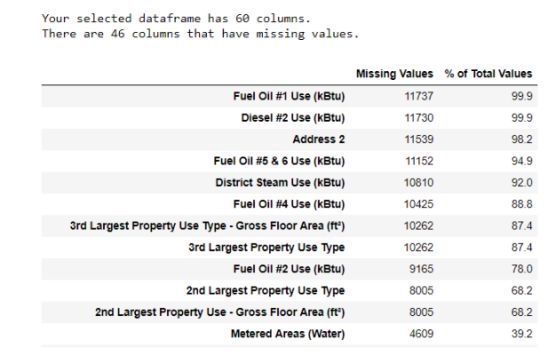554x364 pixels.
Task: Click the Missing Values column header
Action: point(394,74)
